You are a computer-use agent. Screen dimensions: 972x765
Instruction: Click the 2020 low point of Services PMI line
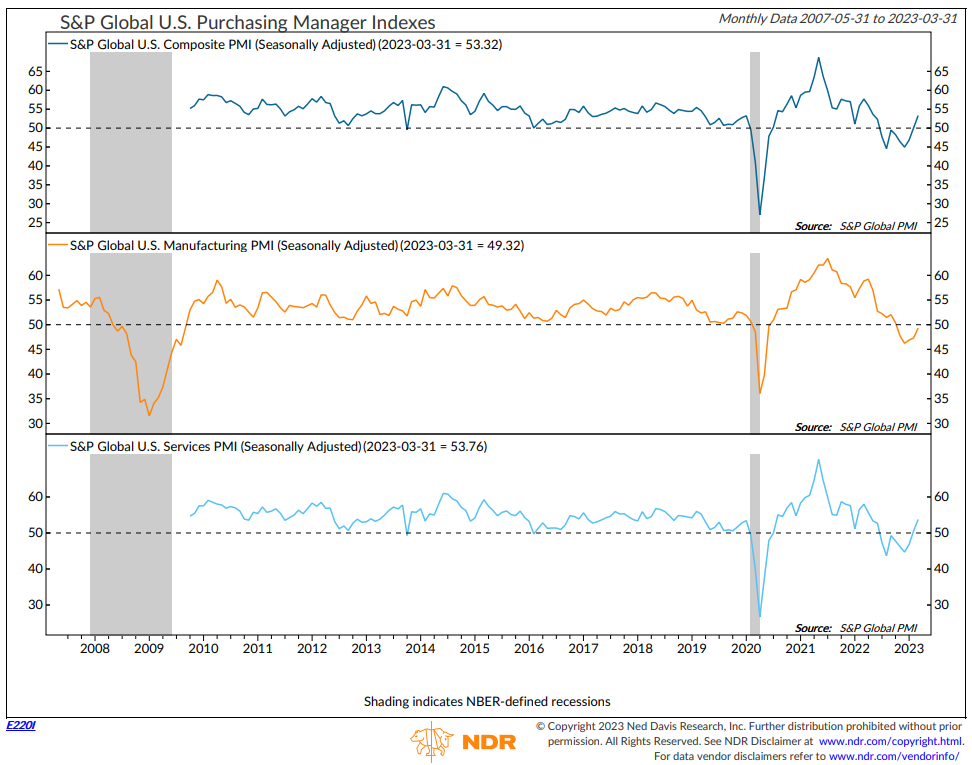[x=760, y=616]
